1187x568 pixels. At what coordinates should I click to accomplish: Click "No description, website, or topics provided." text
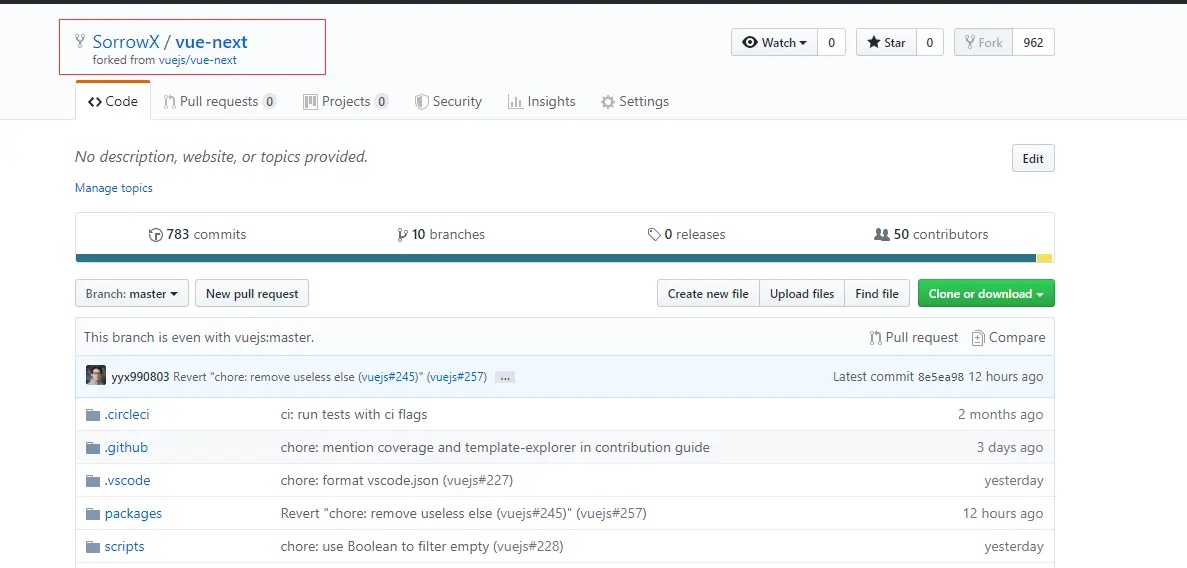(221, 157)
